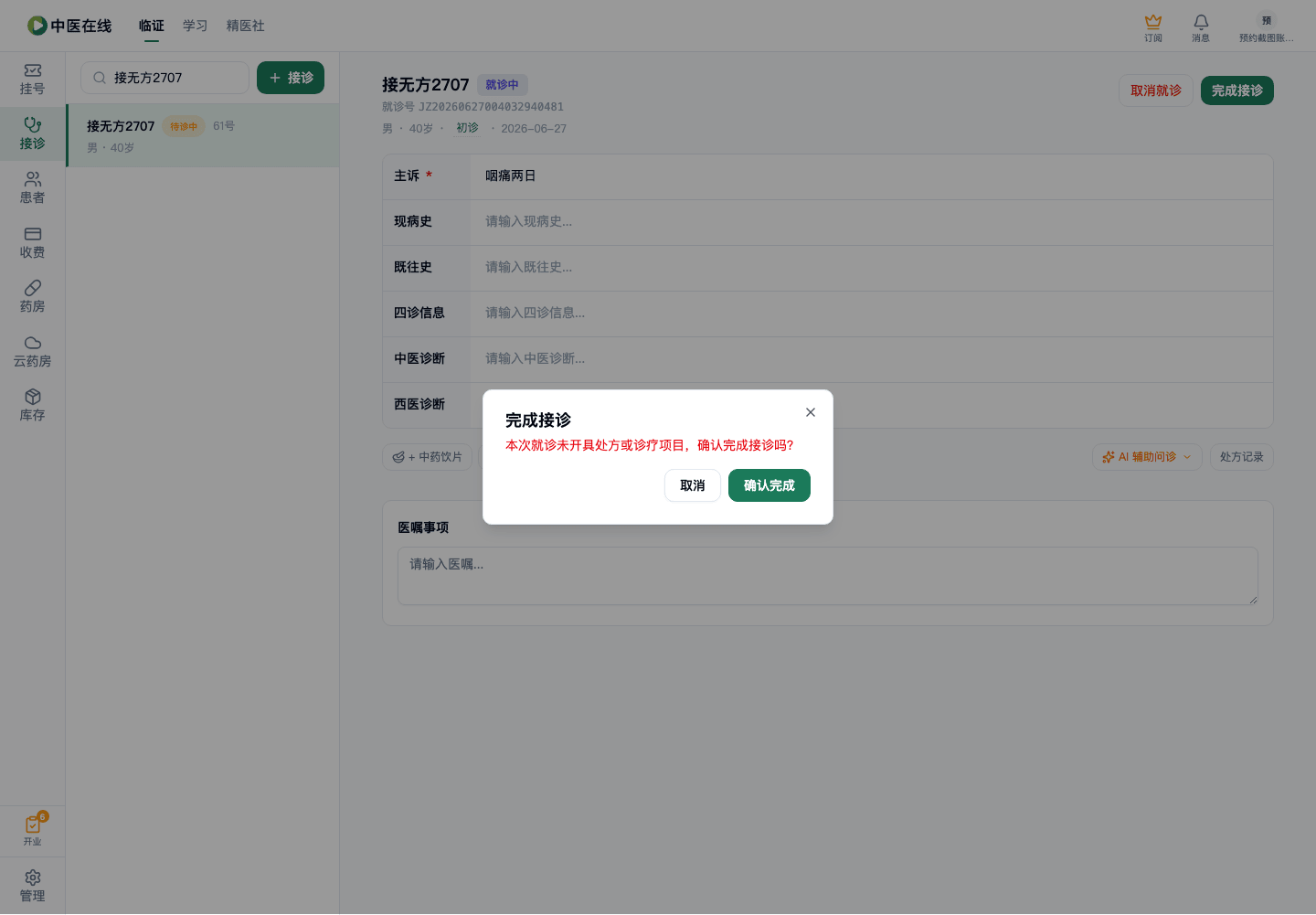Switch to the 学习 tab
The width and height of the screenshot is (1316, 915).
(x=196, y=26)
